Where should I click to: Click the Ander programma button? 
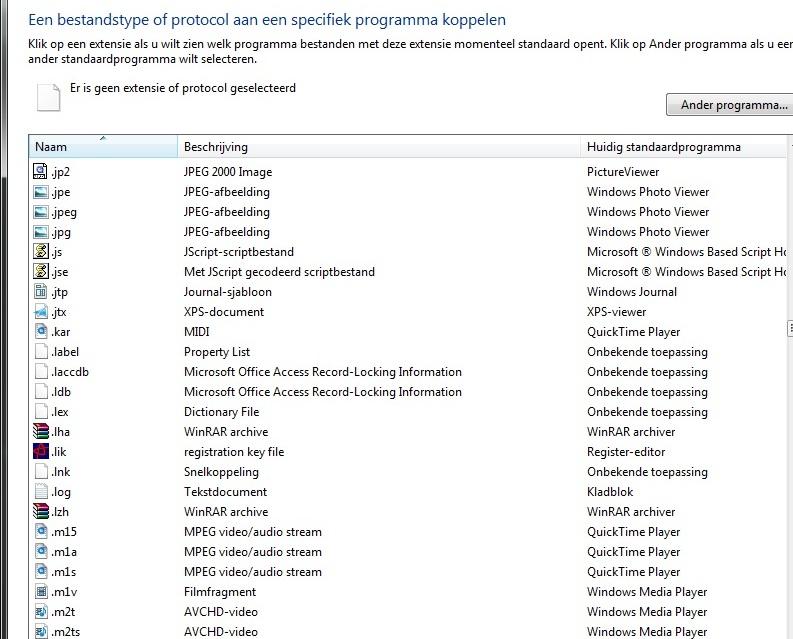pyautogui.click(x=730, y=105)
